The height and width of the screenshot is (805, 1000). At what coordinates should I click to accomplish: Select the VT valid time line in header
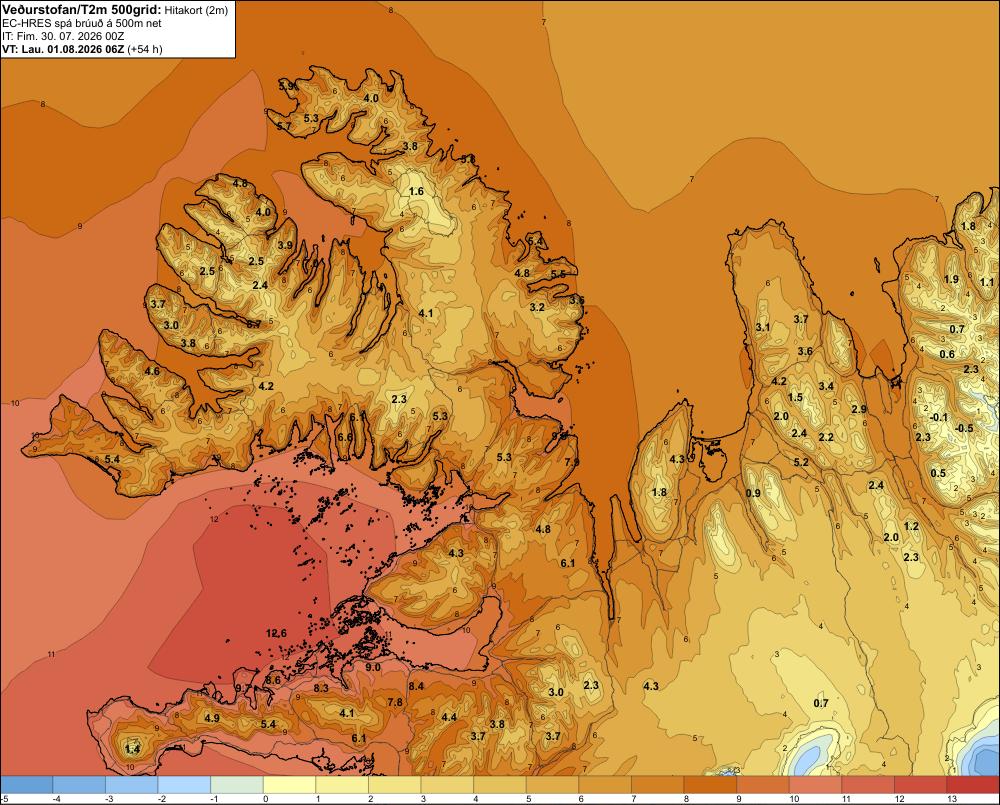click(x=82, y=49)
